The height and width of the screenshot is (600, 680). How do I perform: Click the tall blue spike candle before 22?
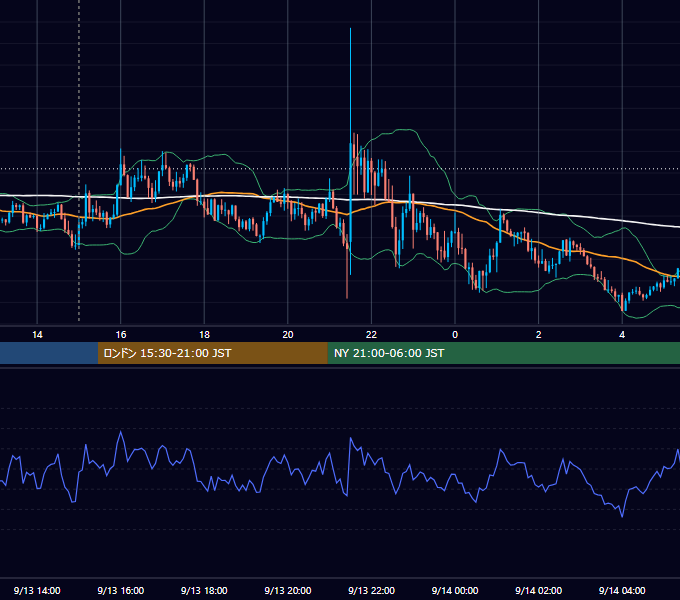350,151
